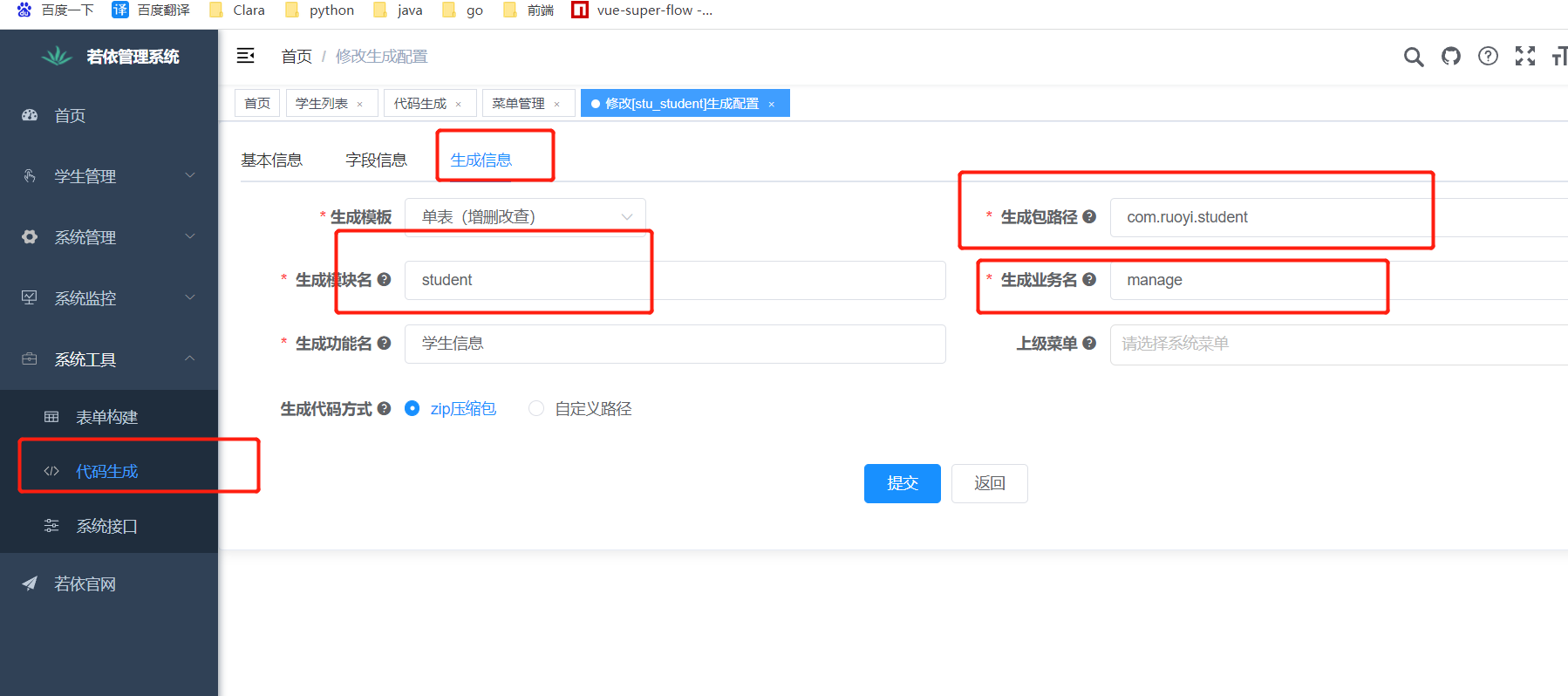Click the 系统管理 gear icon

tap(30, 237)
